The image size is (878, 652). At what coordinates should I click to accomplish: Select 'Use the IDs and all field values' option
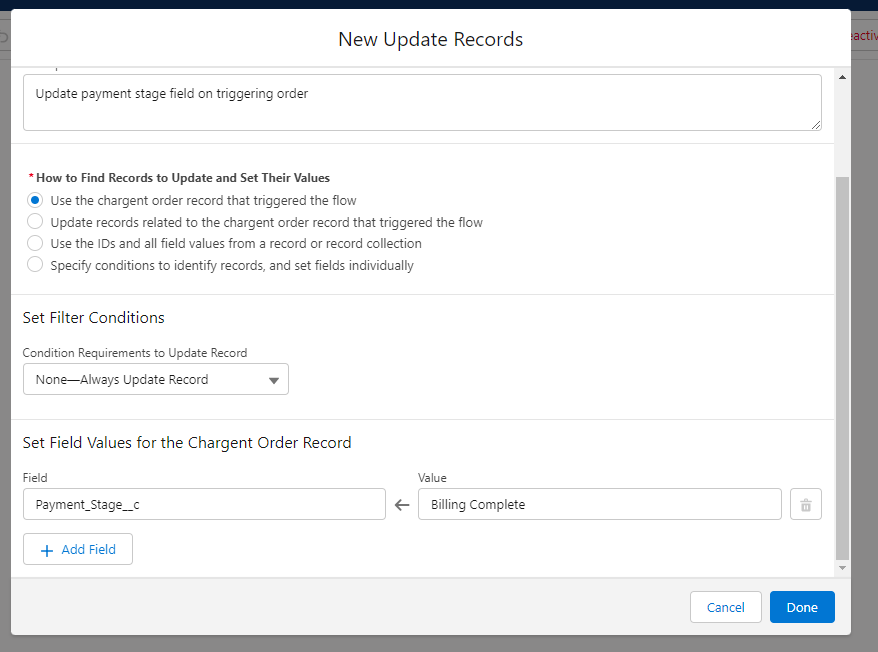pos(35,243)
